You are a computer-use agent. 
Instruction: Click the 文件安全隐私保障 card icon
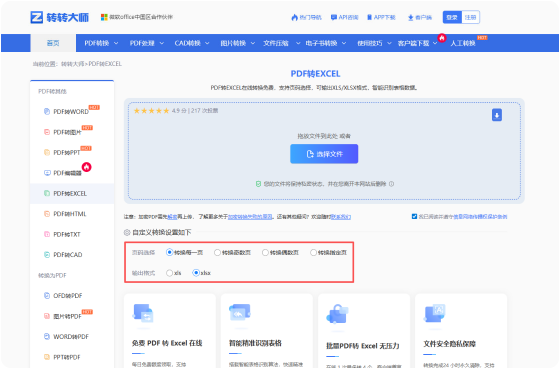[x=434, y=314]
